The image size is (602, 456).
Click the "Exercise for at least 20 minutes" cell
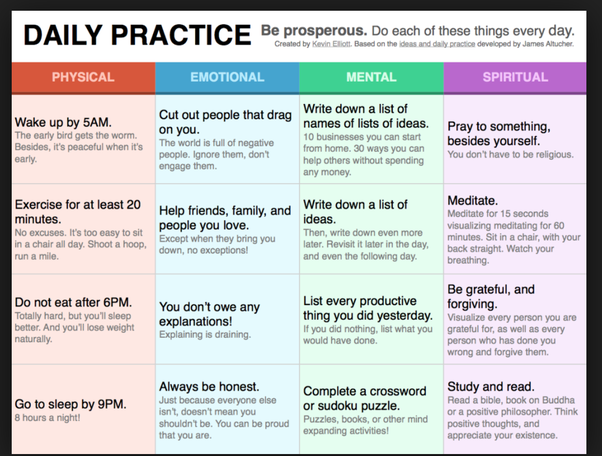(x=82, y=228)
